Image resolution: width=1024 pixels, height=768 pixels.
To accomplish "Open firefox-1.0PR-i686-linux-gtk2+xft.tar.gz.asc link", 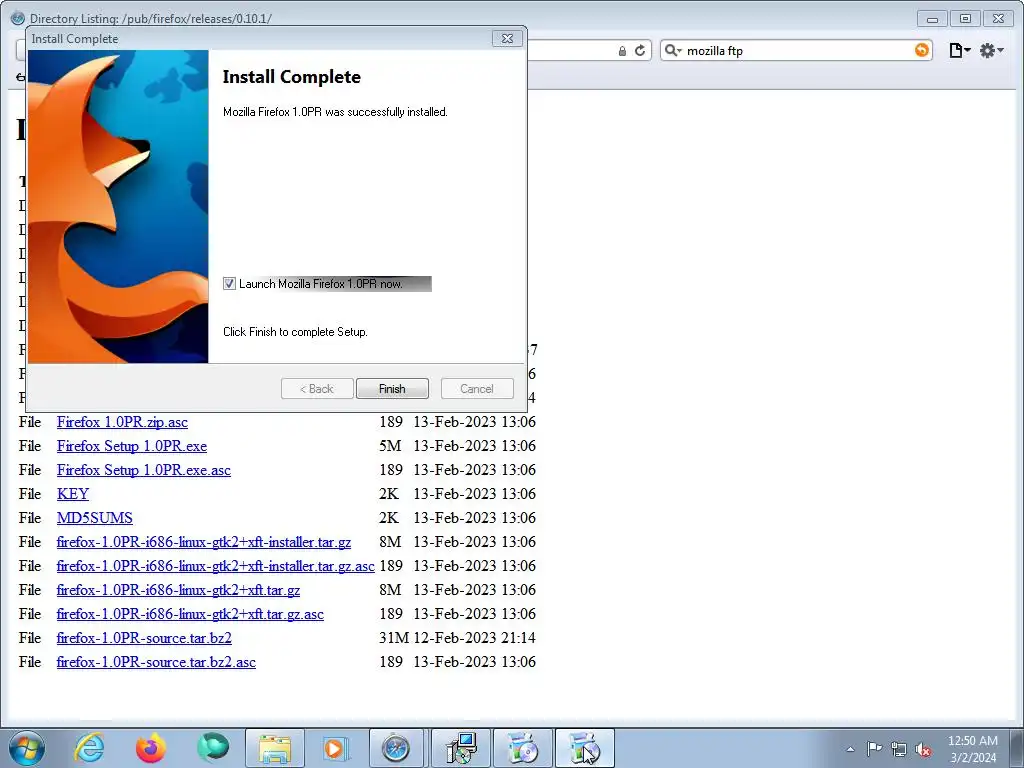I will [x=190, y=615].
